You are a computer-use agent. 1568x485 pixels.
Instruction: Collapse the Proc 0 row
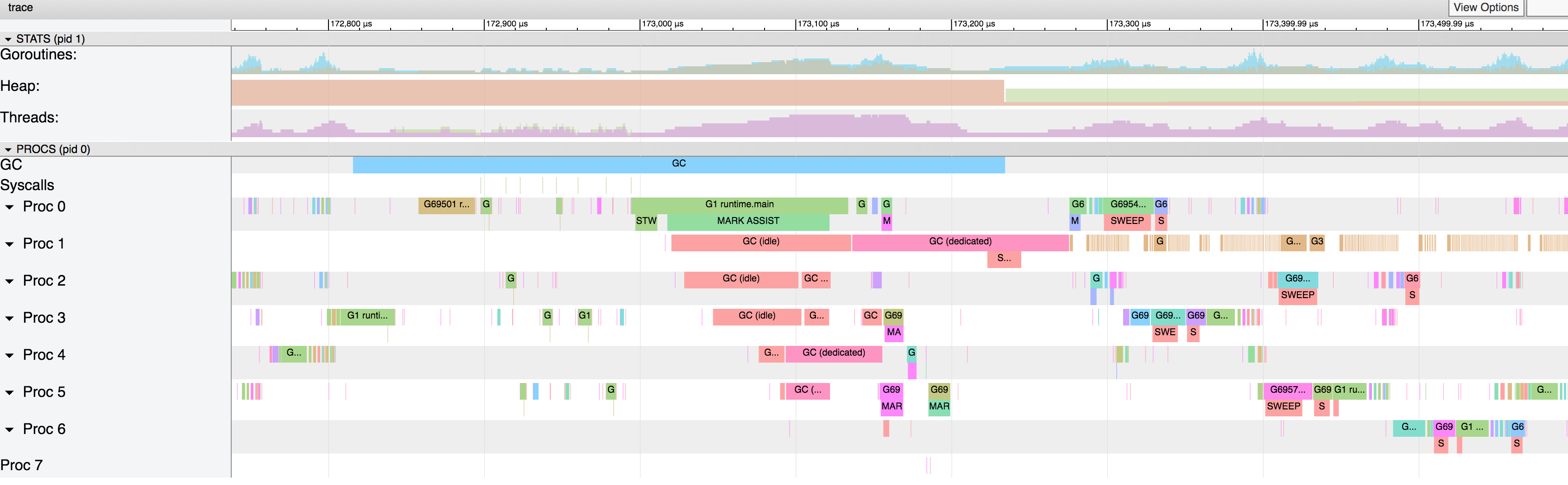click(x=10, y=207)
